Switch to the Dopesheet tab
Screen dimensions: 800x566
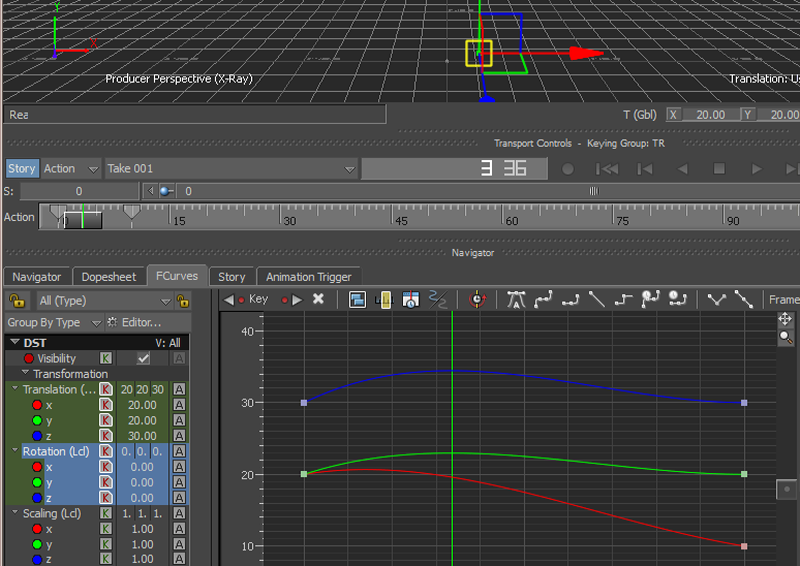(108, 277)
